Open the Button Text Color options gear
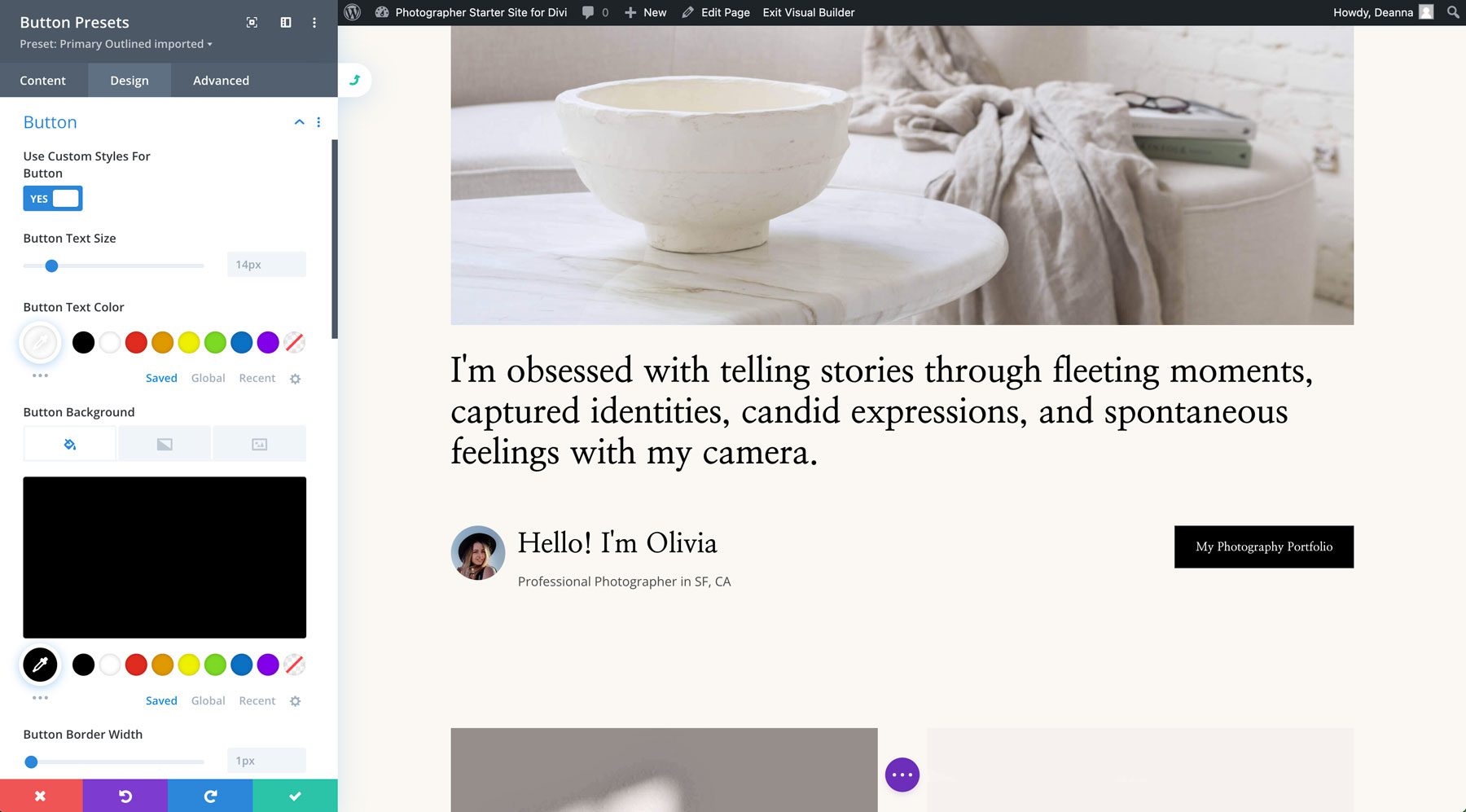Image resolution: width=1466 pixels, height=812 pixels. tap(296, 378)
